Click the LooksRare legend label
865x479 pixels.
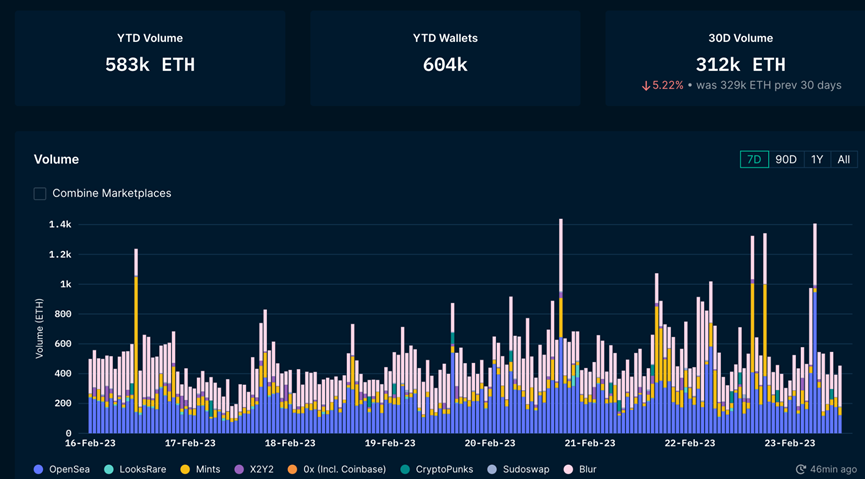pos(142,470)
